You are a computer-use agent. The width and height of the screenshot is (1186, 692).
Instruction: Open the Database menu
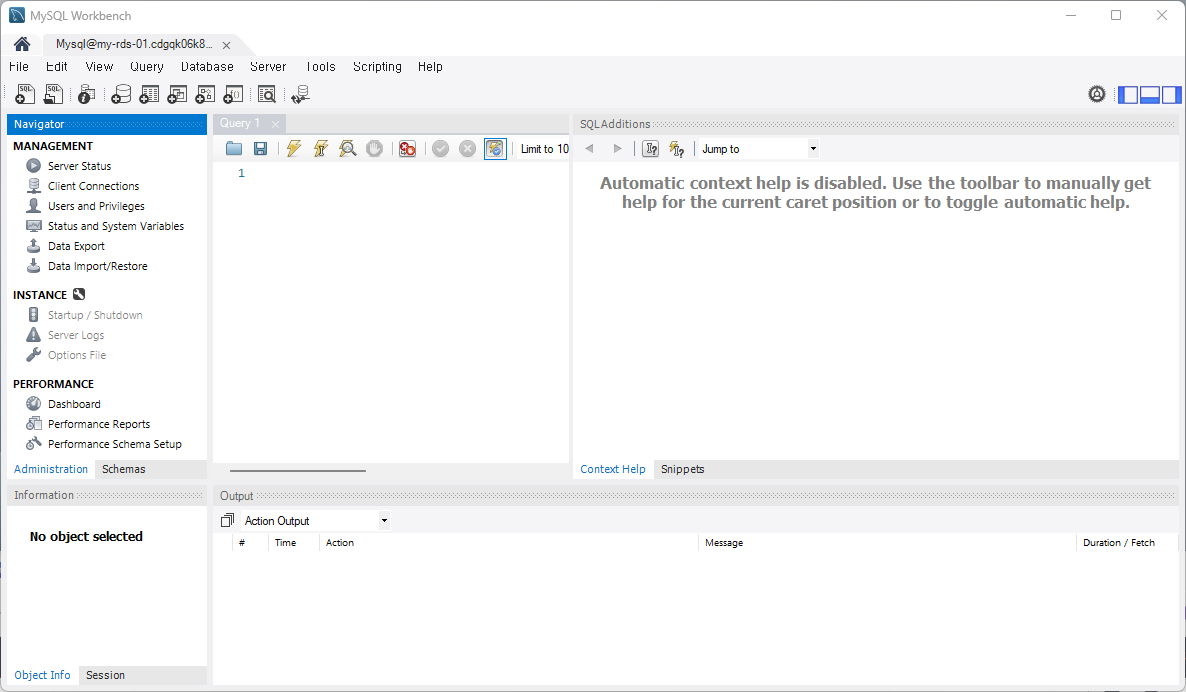point(206,67)
